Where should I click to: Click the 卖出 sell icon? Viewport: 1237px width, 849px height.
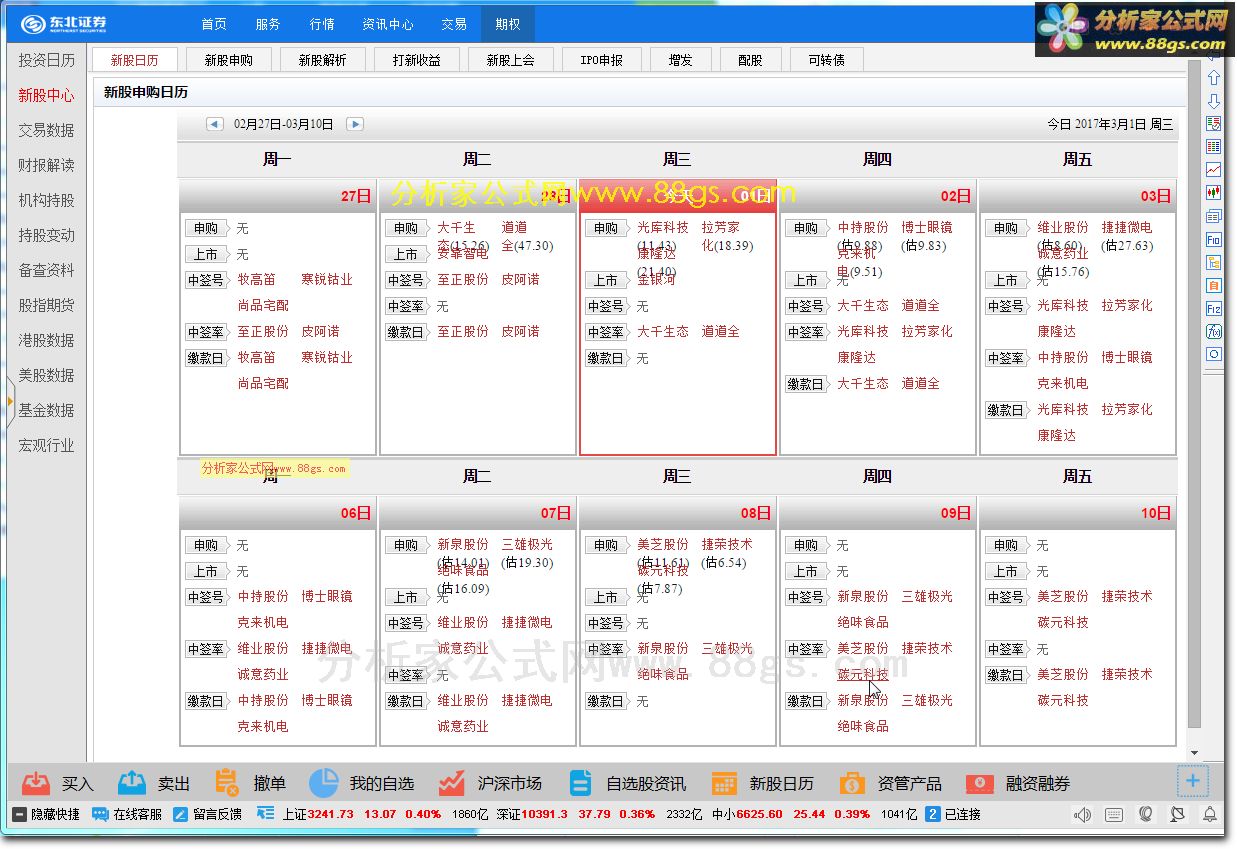(132, 783)
